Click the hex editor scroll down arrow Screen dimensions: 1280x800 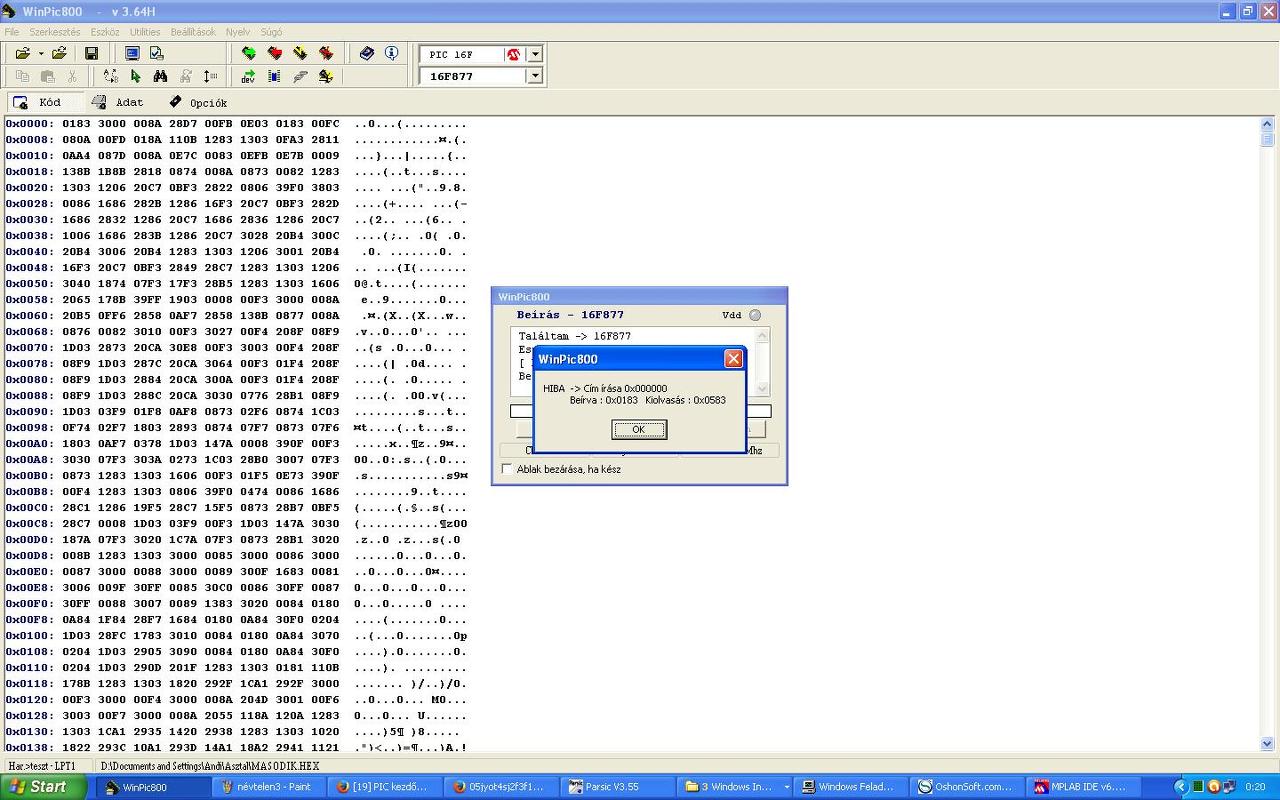pyautogui.click(x=1267, y=743)
